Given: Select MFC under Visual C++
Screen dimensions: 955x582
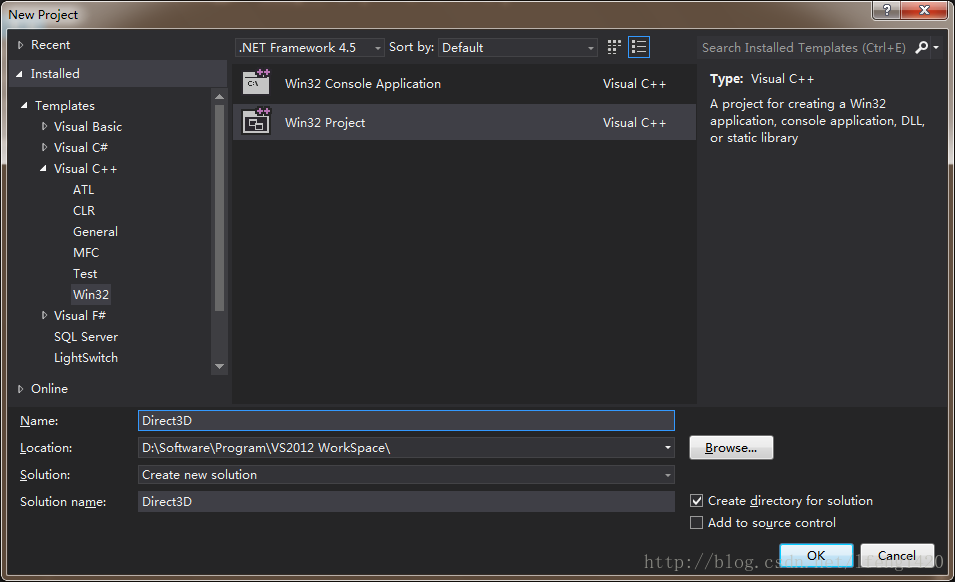Looking at the screenshot, I should [86, 253].
